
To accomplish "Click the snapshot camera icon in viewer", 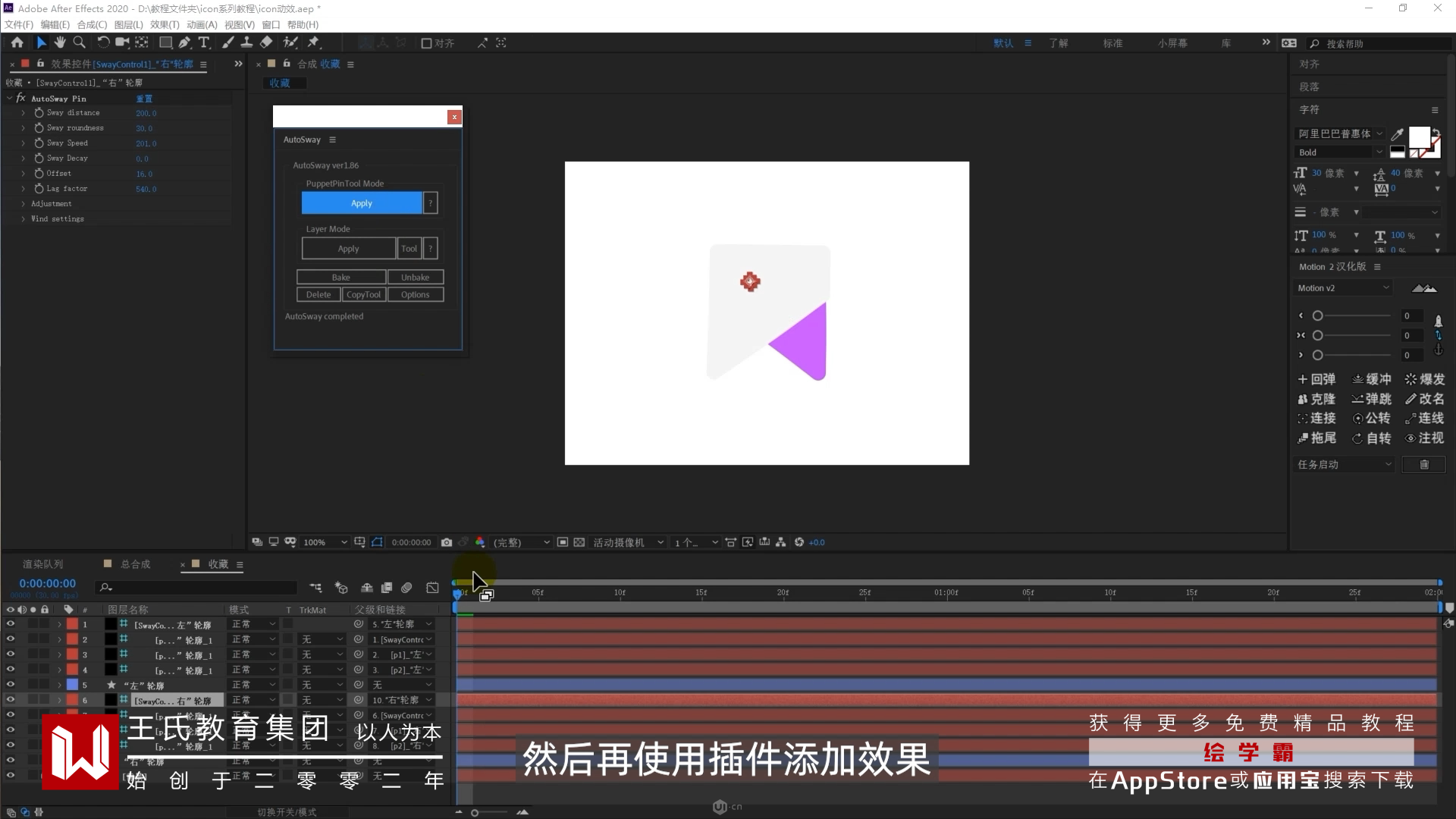I will [x=447, y=542].
